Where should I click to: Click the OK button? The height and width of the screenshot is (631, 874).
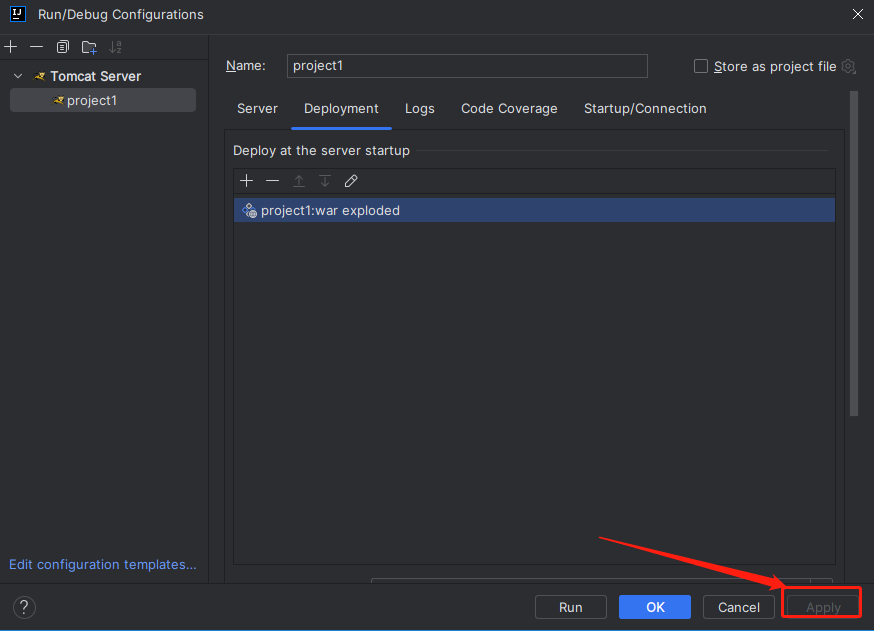coord(654,607)
